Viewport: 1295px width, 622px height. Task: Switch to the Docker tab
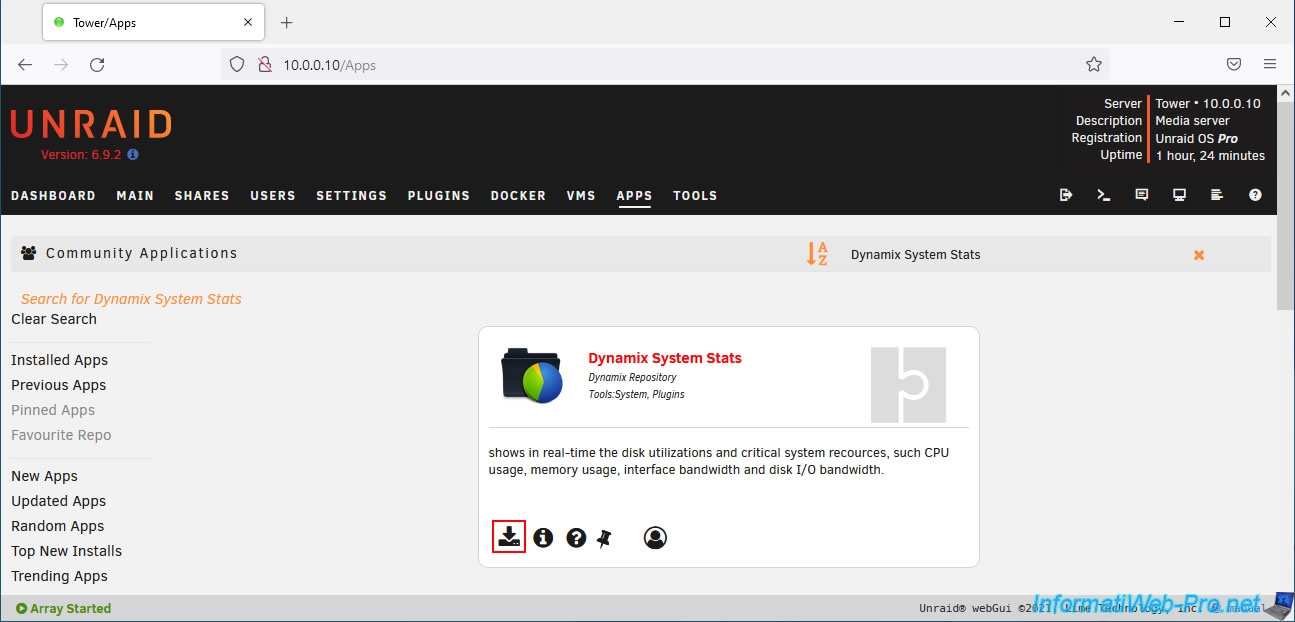pos(518,196)
